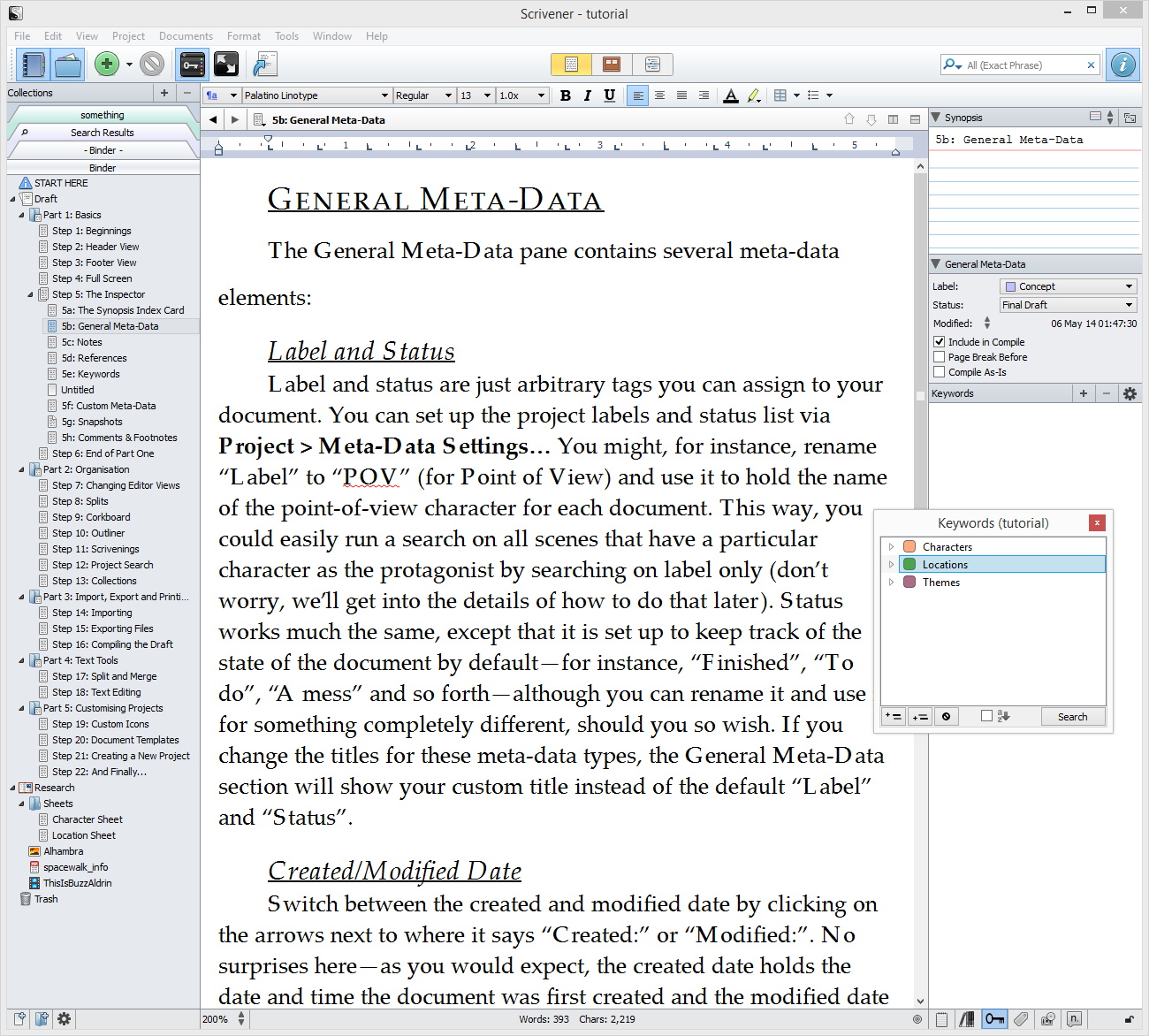Apply bold formatting
Image resolution: width=1149 pixels, height=1036 pixels.
(566, 95)
